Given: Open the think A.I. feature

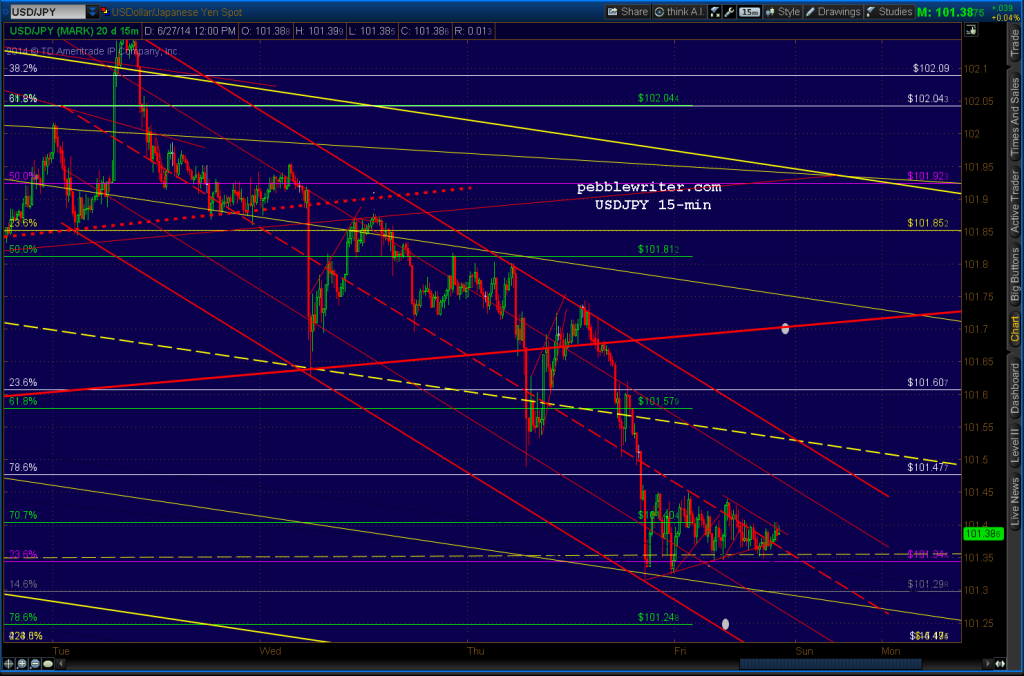Looking at the screenshot, I should click(x=678, y=11).
